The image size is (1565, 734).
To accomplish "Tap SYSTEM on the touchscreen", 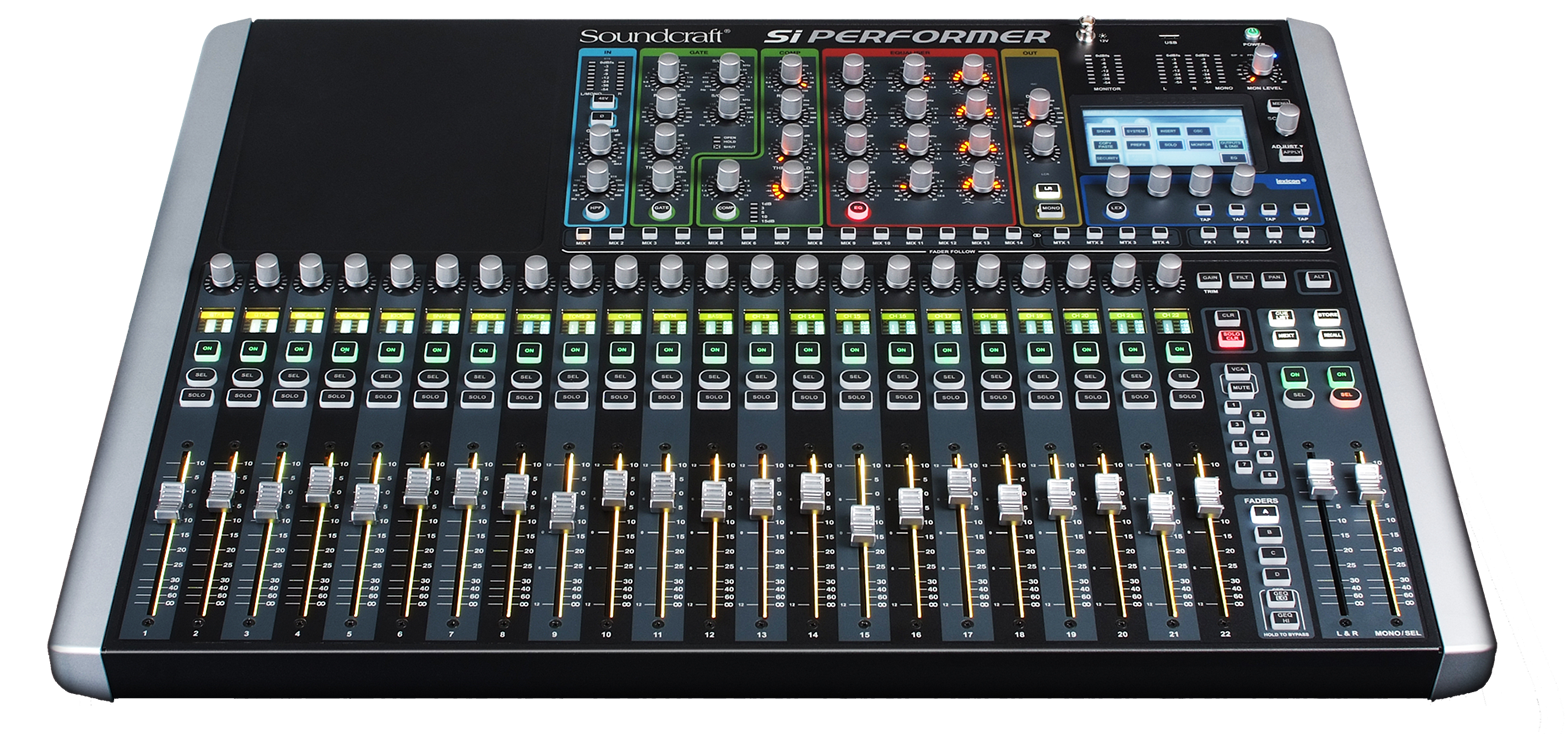I will 1135,131.
